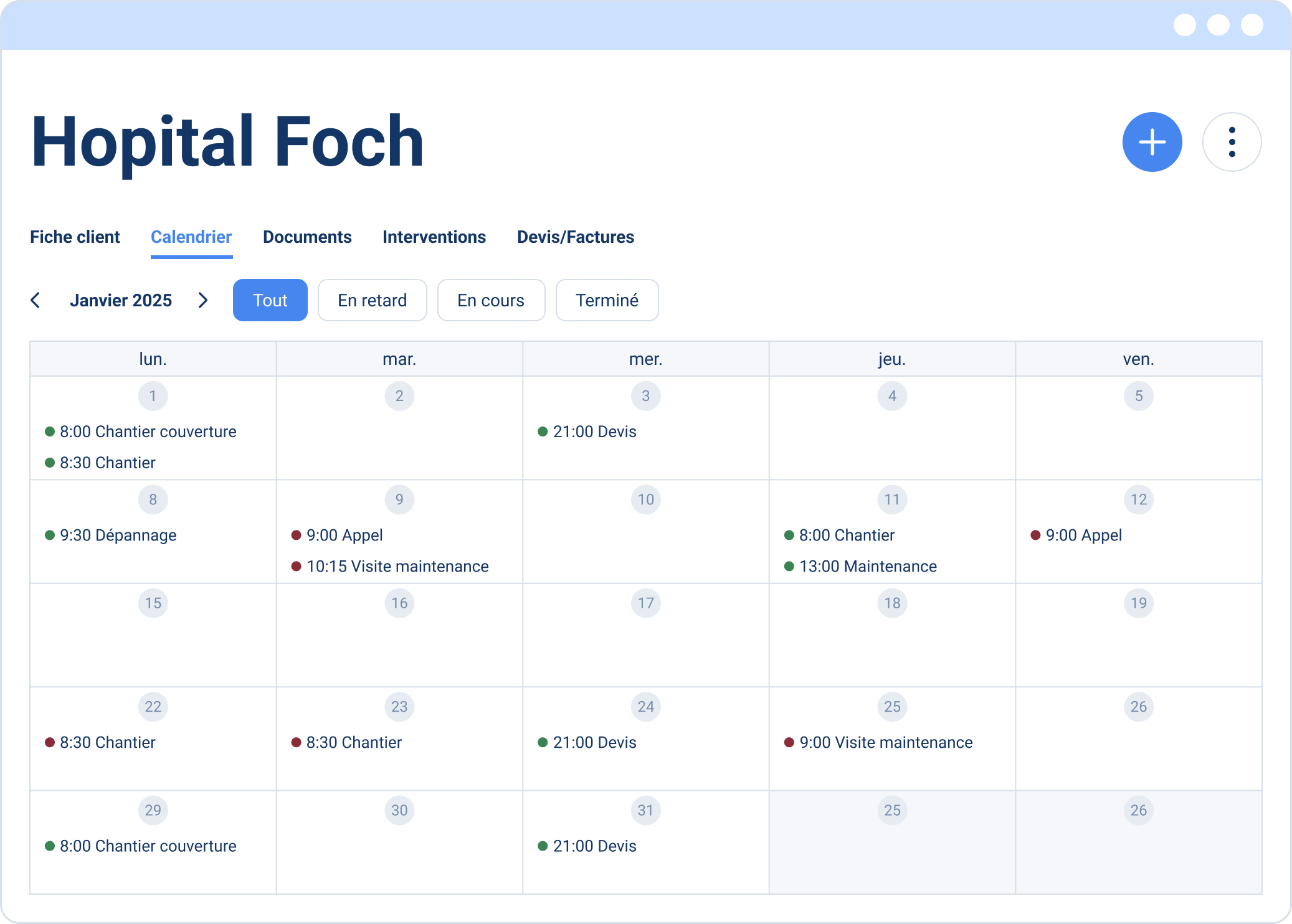
Task: Filter by En cours
Action: click(x=491, y=300)
